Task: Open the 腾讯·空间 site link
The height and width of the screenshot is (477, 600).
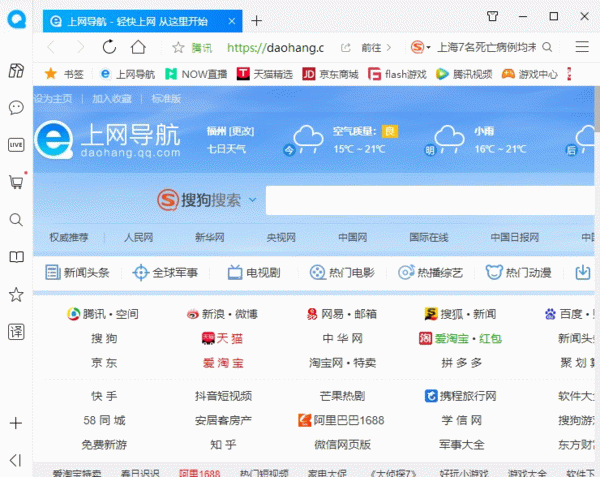Action: click(x=103, y=314)
